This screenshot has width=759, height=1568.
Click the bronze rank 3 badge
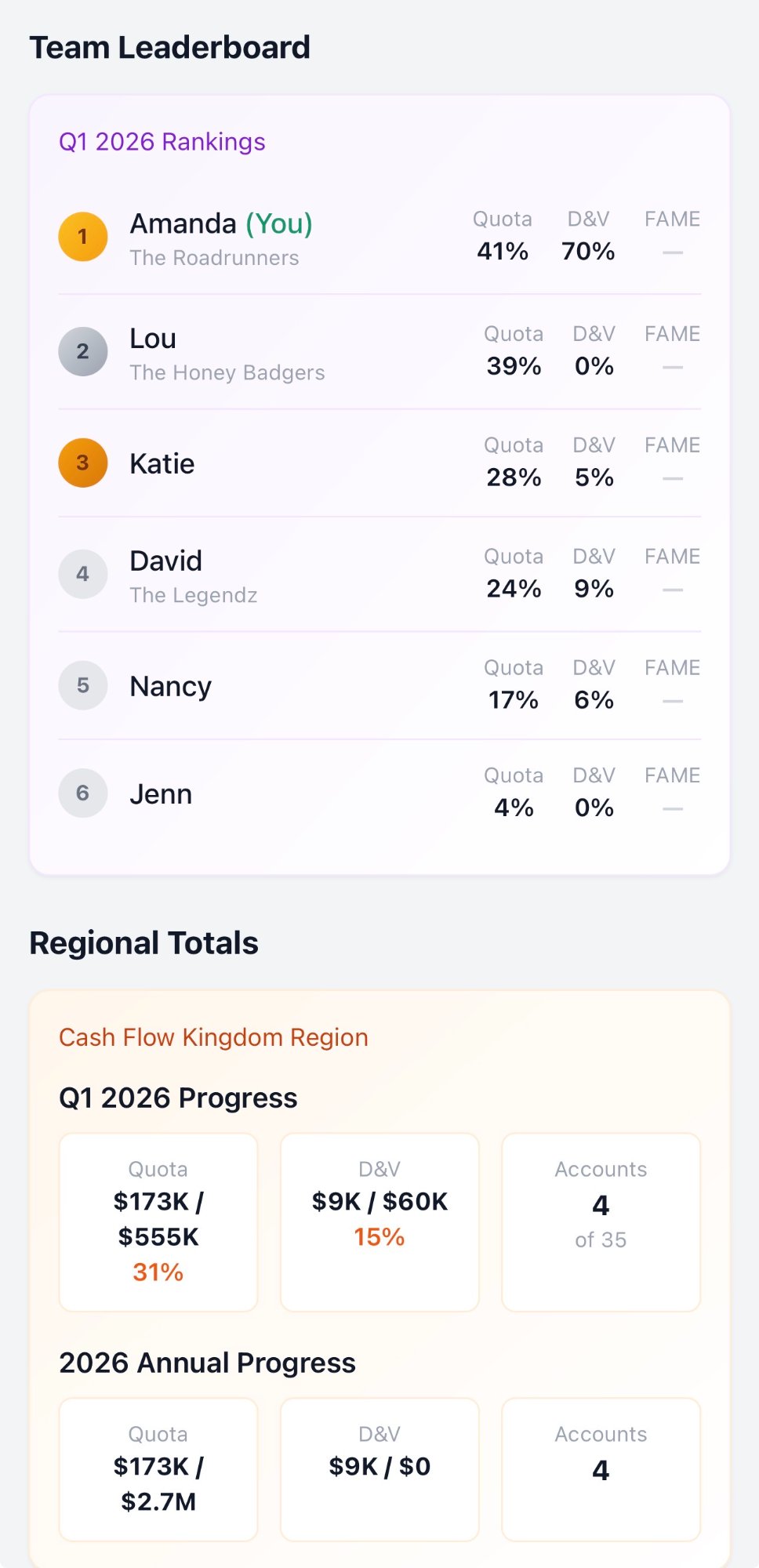pyautogui.click(x=83, y=463)
